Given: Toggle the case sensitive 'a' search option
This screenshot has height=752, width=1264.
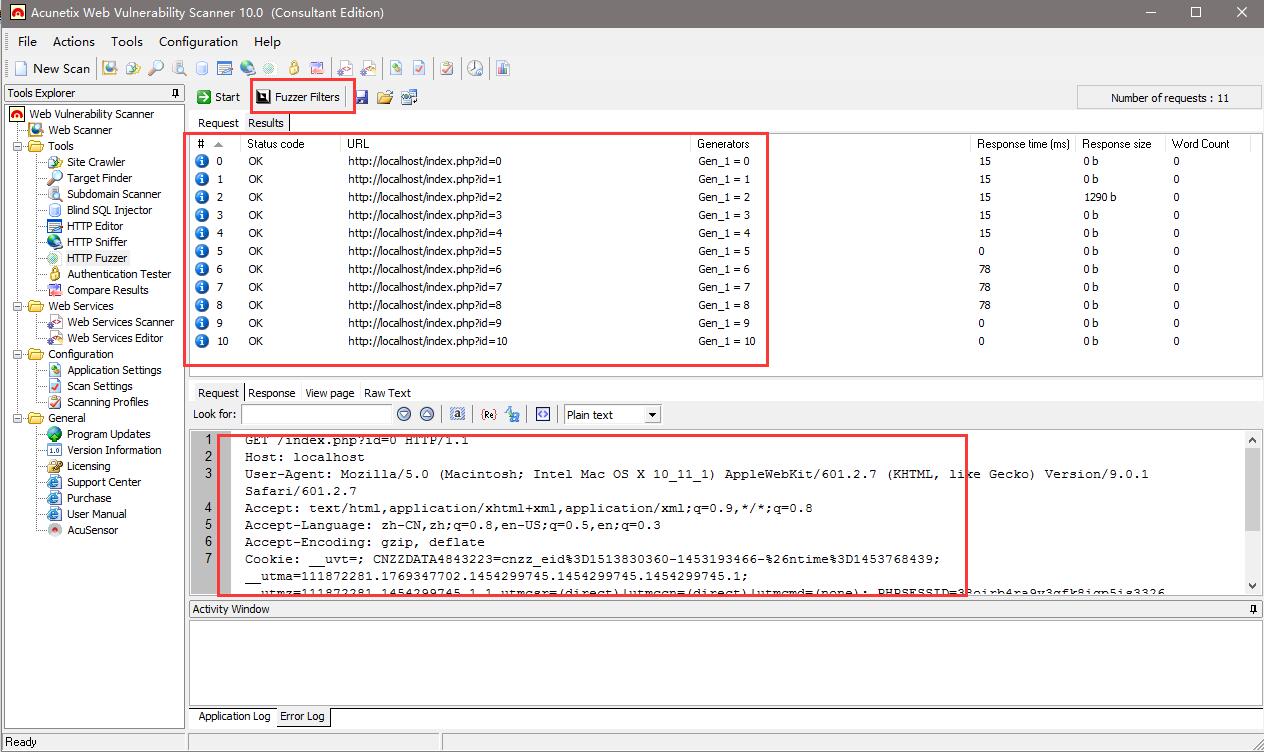Looking at the screenshot, I should click(x=457, y=414).
